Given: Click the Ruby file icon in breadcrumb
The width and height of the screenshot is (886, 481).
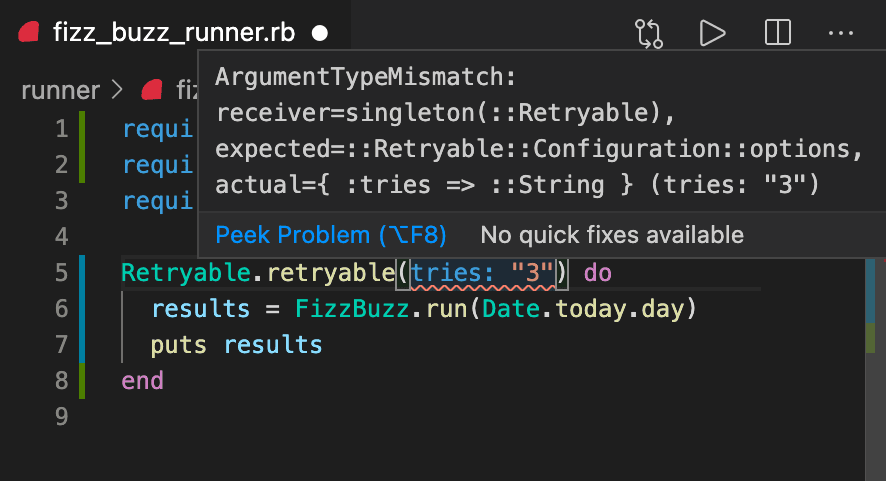Looking at the screenshot, I should pyautogui.click(x=152, y=90).
